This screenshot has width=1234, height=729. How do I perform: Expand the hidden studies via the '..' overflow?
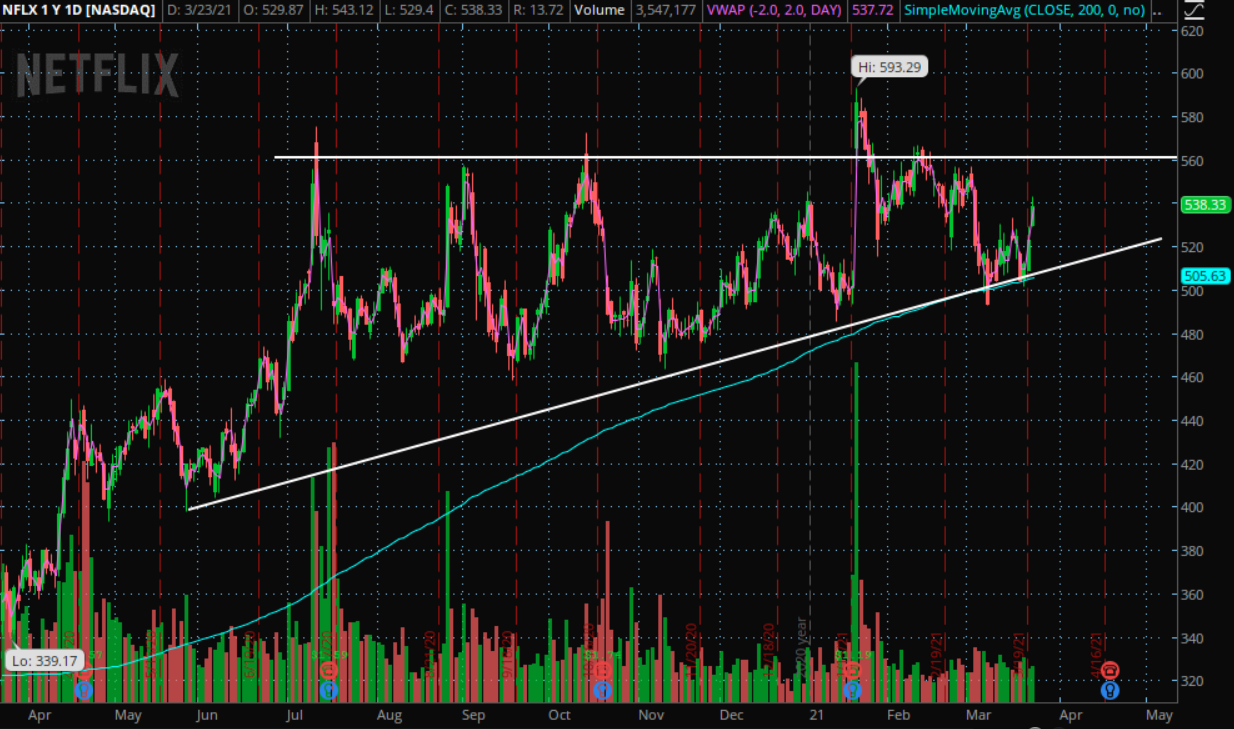pos(1157,10)
